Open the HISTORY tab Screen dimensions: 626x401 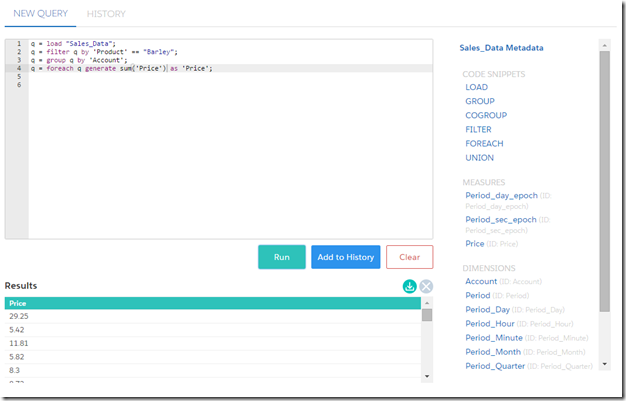click(x=106, y=14)
